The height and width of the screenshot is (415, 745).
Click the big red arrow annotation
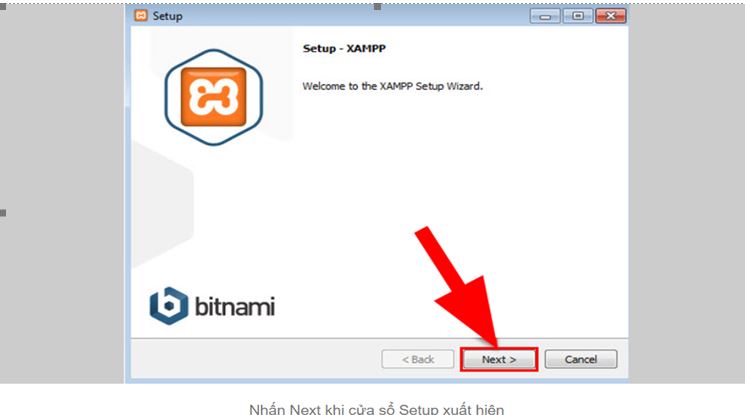(461, 287)
